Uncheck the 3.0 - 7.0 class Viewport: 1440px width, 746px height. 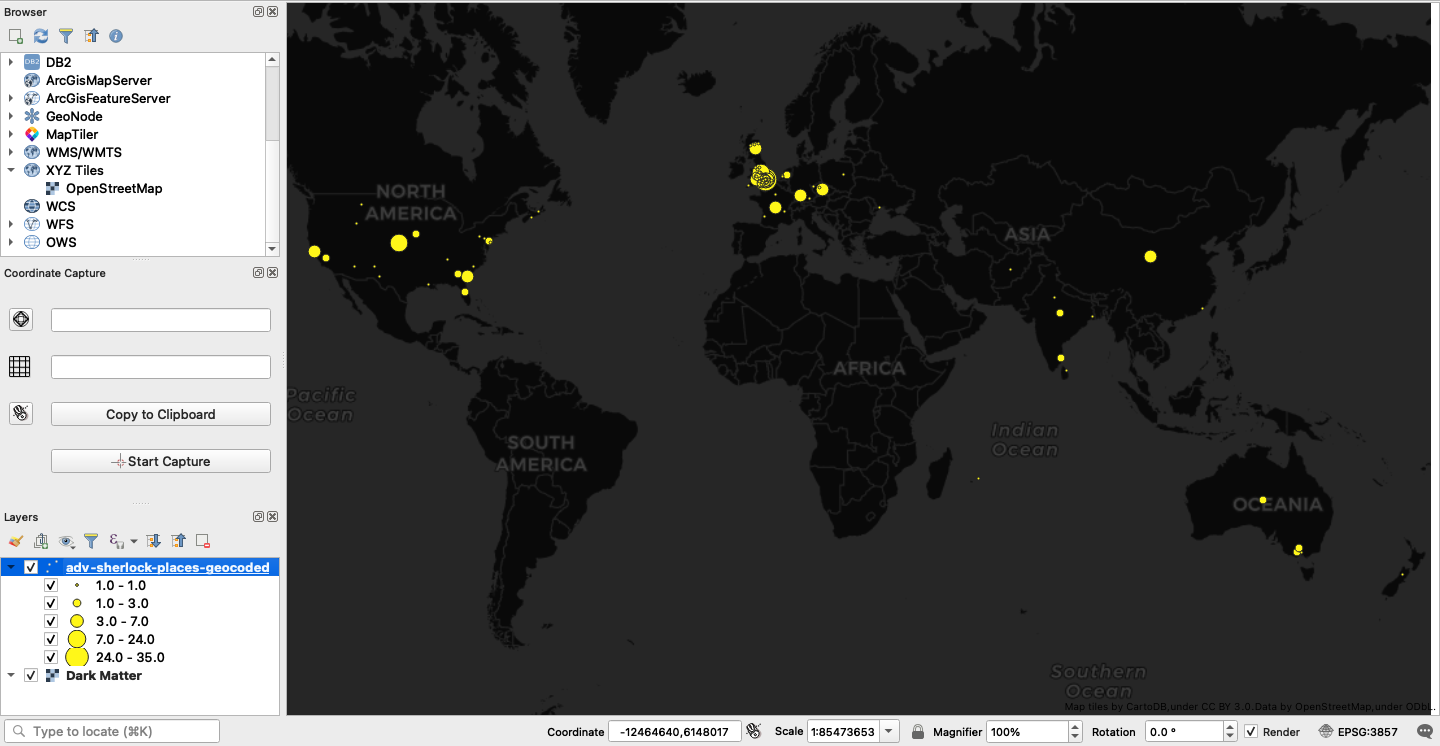[x=51, y=621]
